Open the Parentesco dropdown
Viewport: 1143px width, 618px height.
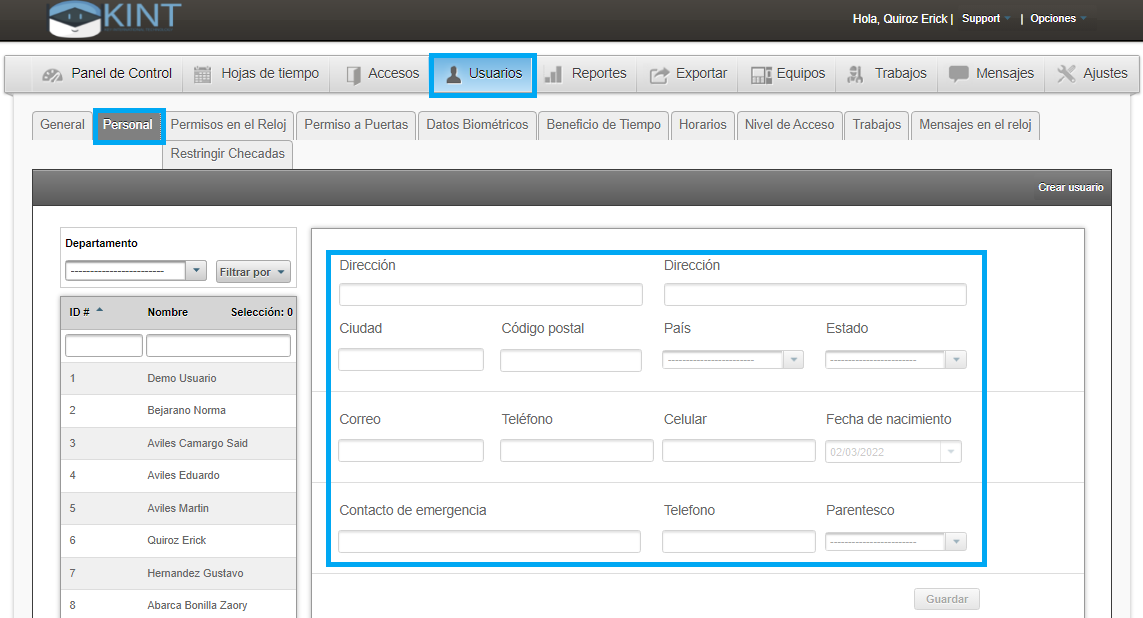click(956, 542)
